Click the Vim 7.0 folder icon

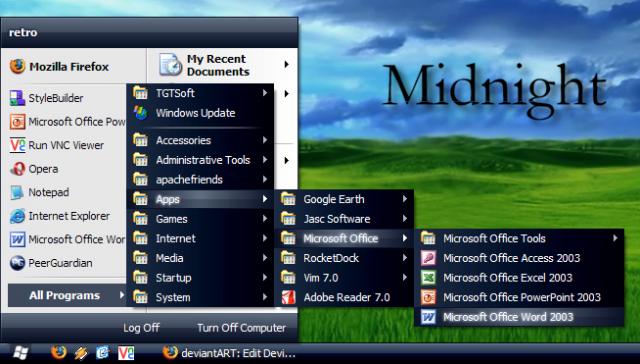[288, 278]
